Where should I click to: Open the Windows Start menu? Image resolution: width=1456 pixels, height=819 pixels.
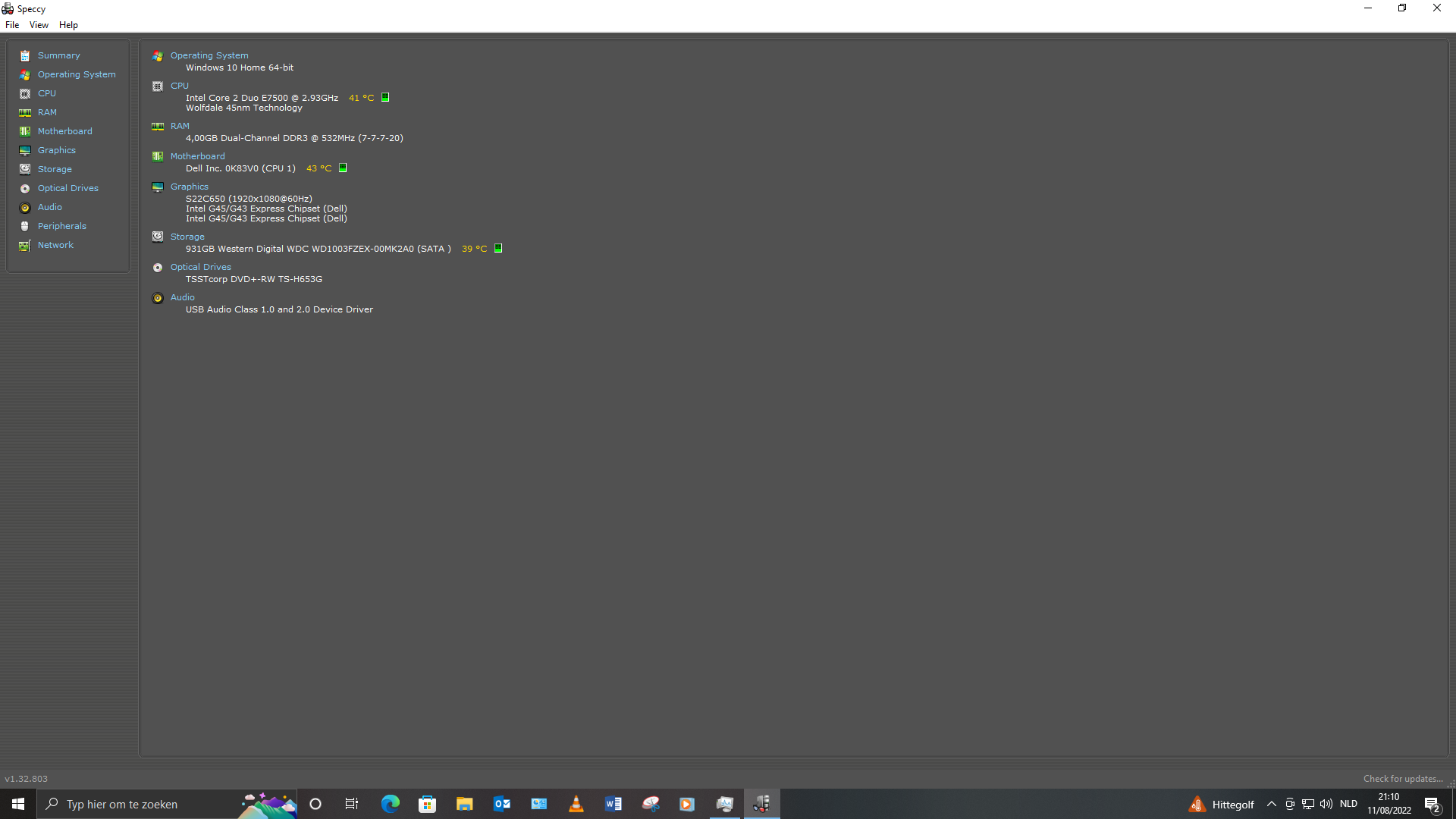click(18, 804)
